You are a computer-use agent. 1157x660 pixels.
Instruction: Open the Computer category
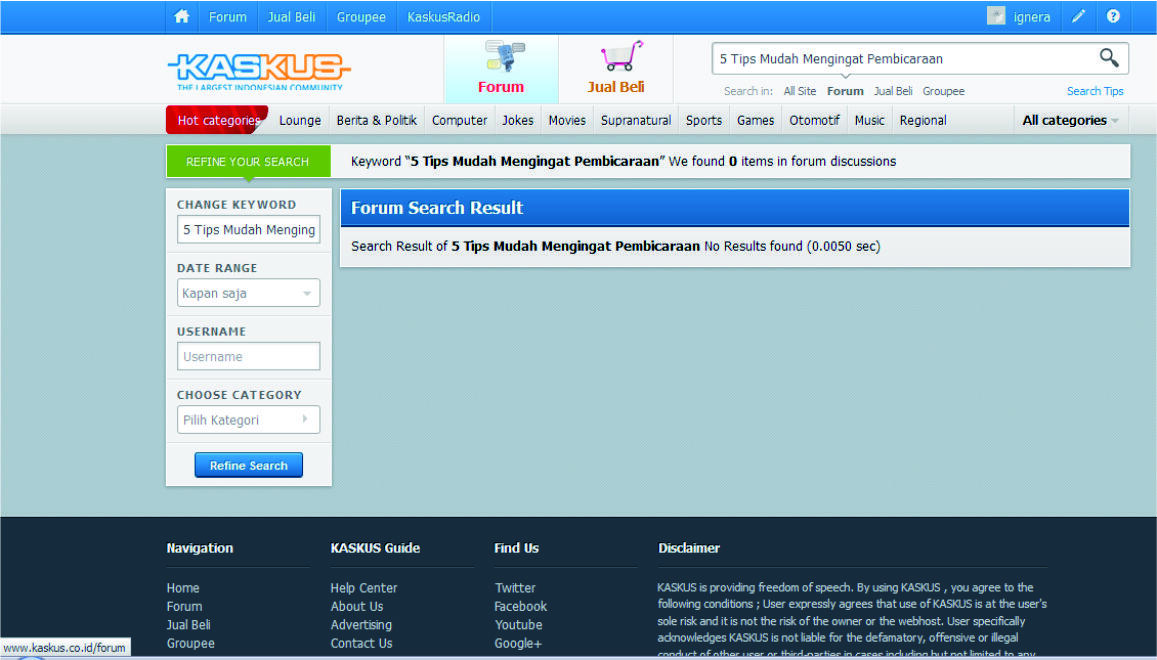point(459,120)
